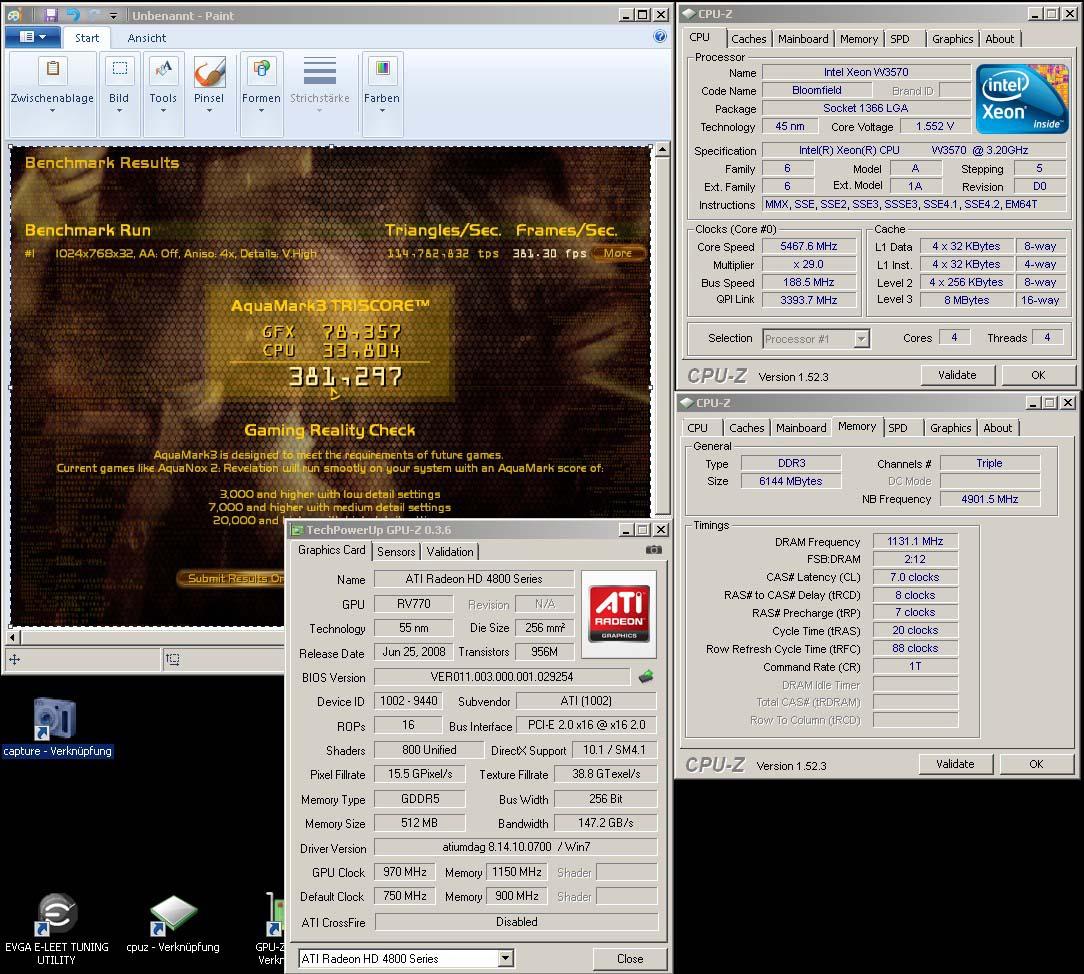Switch to the Start ribbon tab

tap(87, 38)
